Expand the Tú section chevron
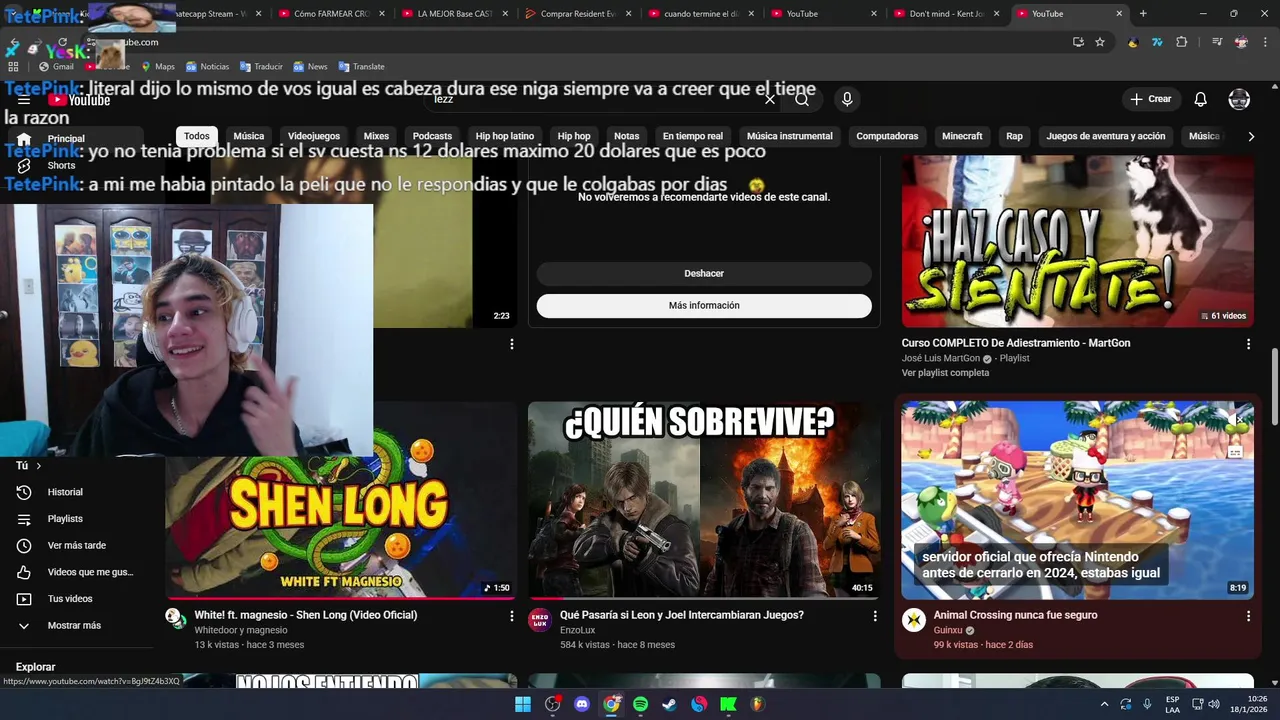This screenshot has height=720, width=1280. (x=39, y=466)
